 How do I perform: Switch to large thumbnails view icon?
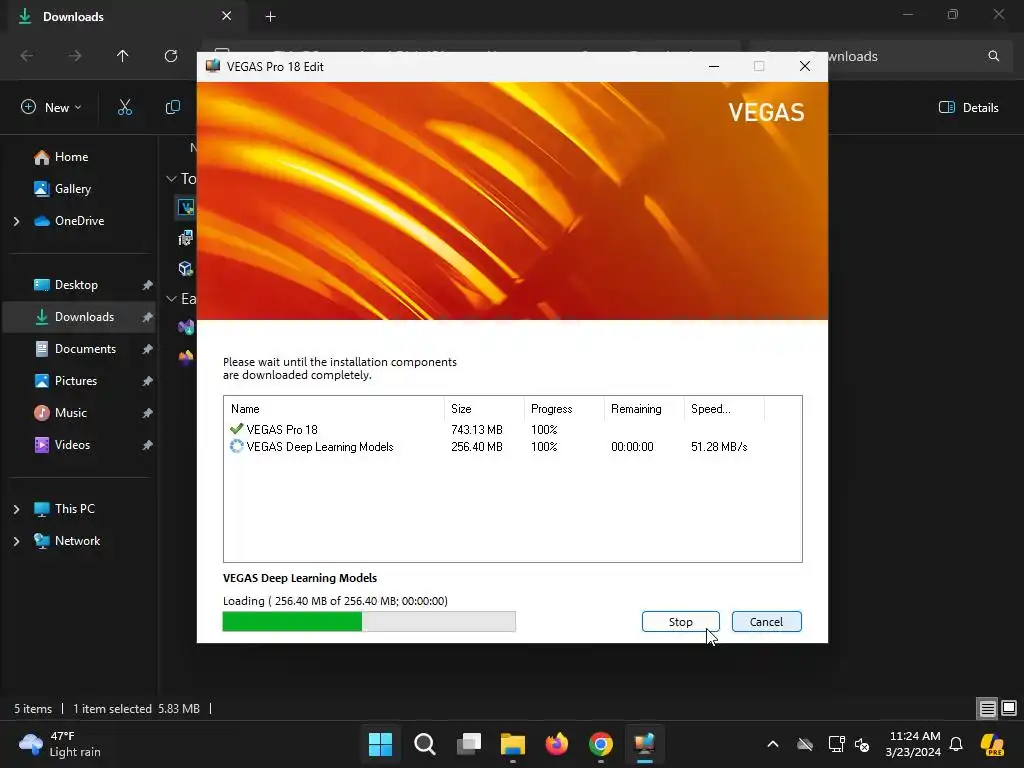pyautogui.click(x=1009, y=709)
